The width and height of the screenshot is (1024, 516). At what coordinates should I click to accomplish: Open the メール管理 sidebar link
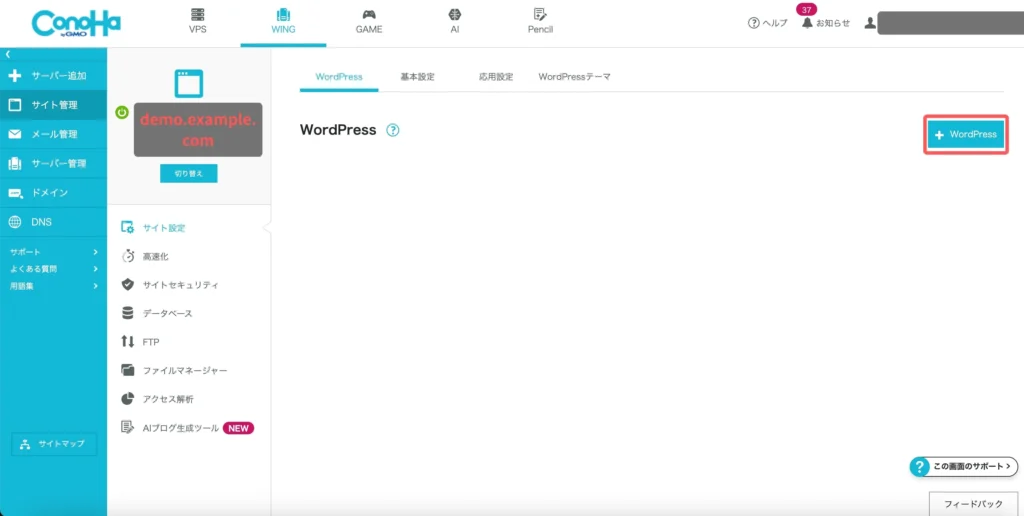(x=54, y=134)
